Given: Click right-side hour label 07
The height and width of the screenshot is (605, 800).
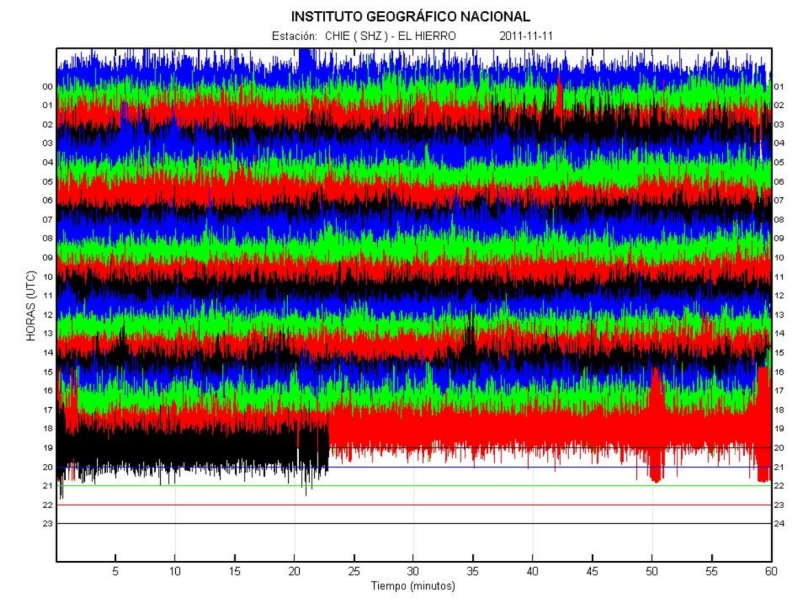Looking at the screenshot, I should click(779, 200).
